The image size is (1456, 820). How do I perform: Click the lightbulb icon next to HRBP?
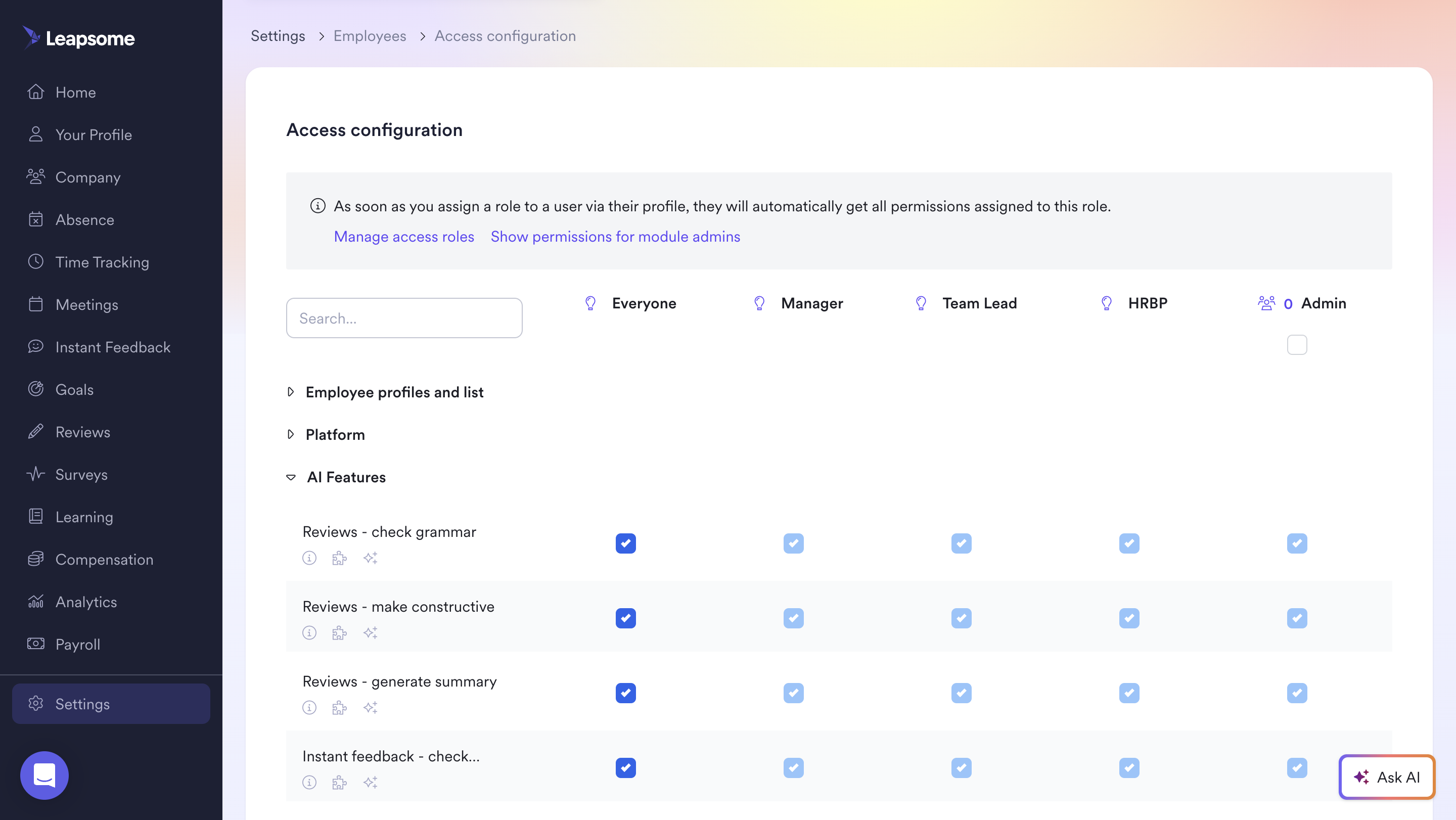[1106, 303]
